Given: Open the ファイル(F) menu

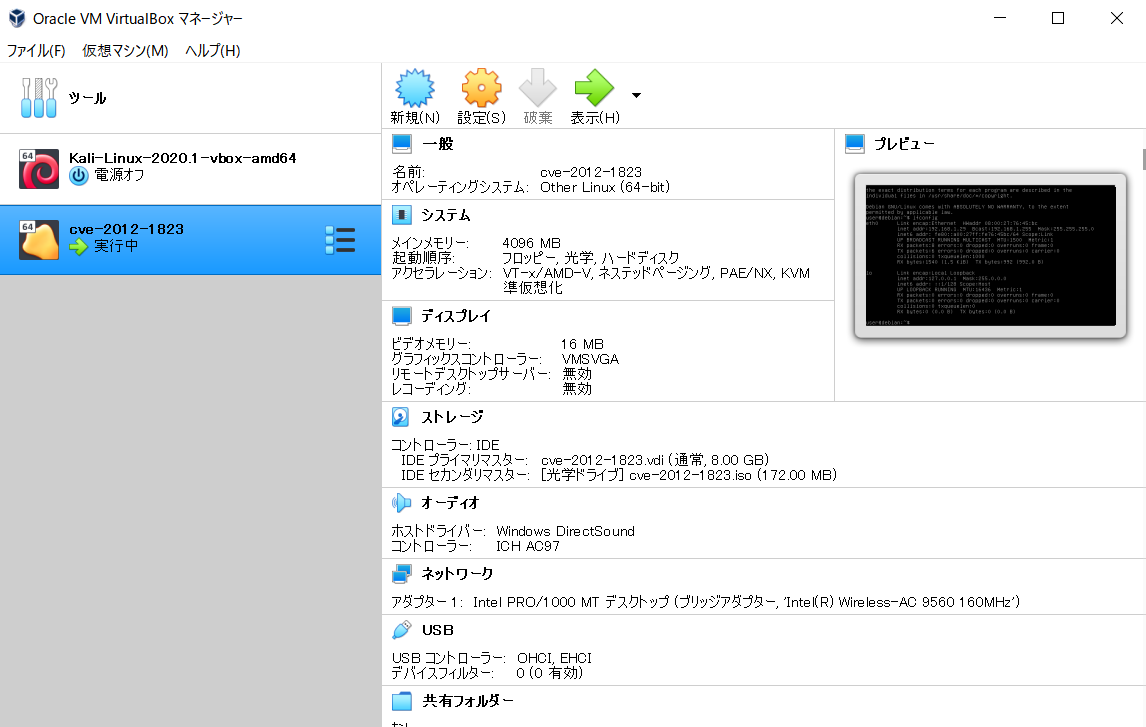Looking at the screenshot, I should (36, 50).
